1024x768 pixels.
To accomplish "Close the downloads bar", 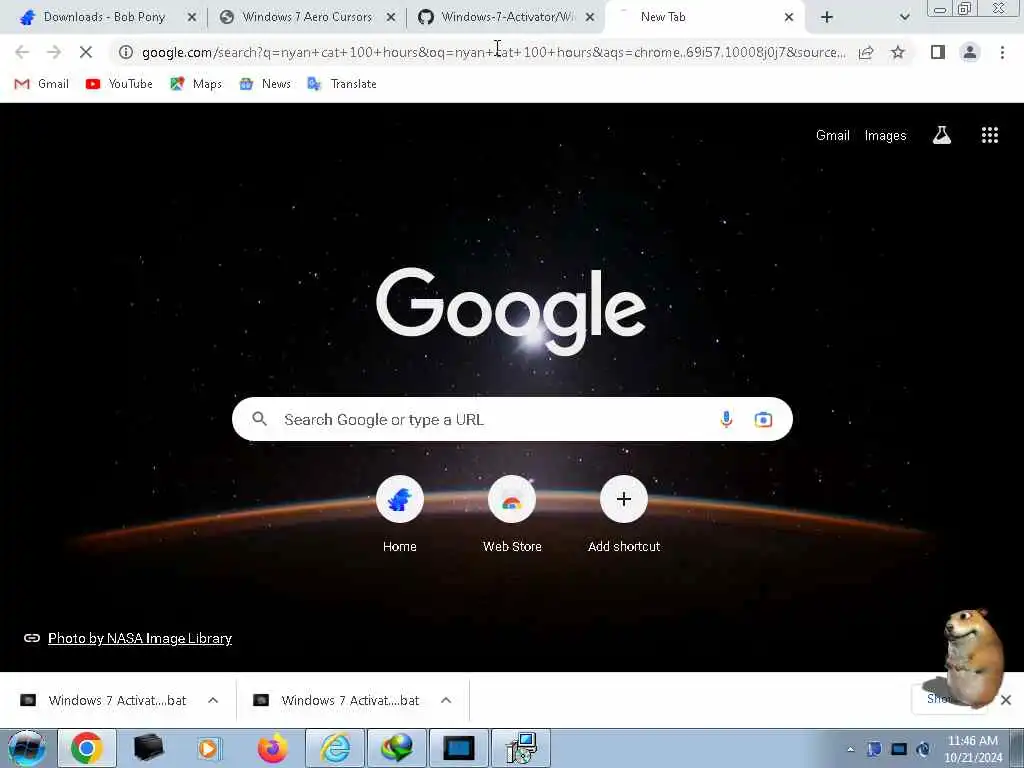I will 1006,700.
